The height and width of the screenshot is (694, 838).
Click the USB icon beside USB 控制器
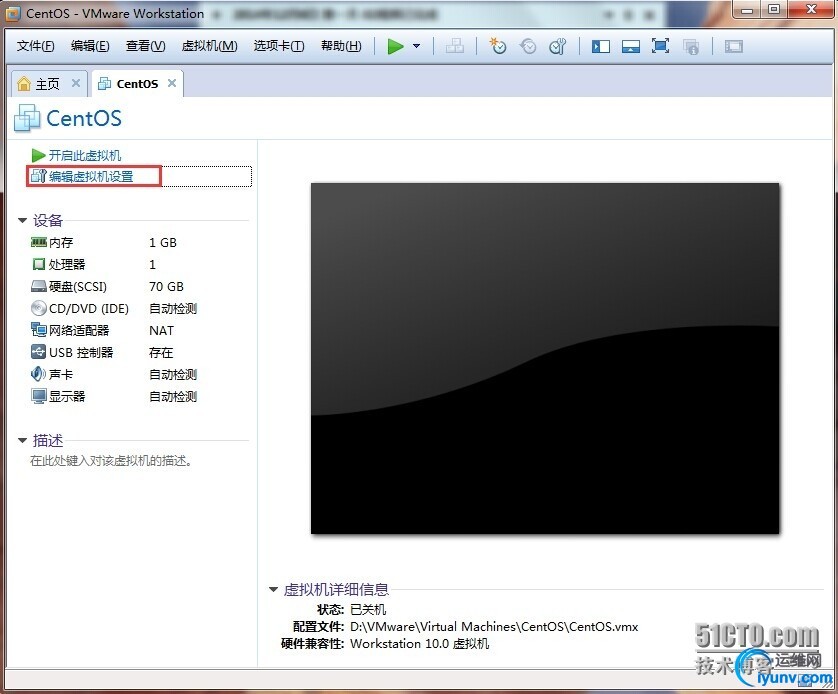coord(38,352)
